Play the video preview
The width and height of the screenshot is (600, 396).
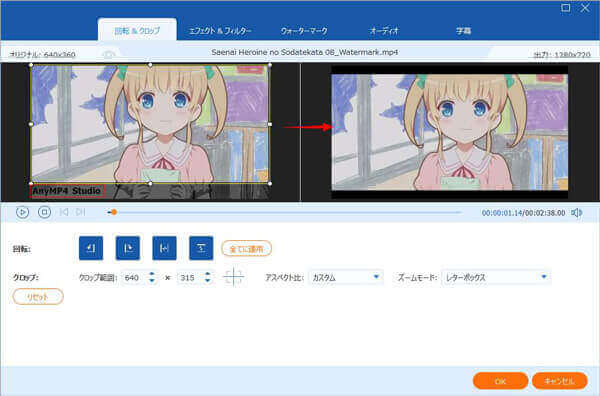click(x=23, y=212)
